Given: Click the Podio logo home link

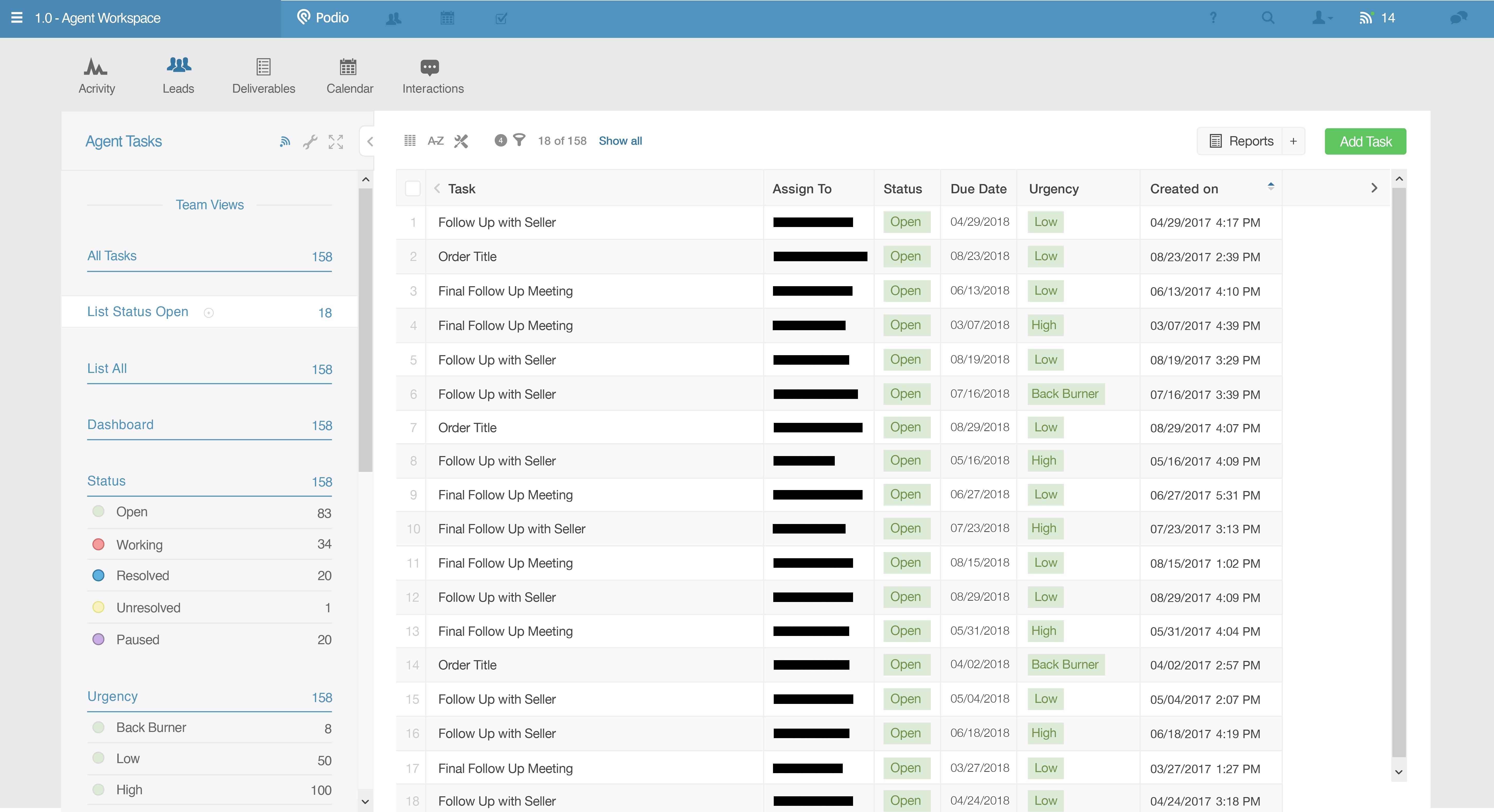Looking at the screenshot, I should pyautogui.click(x=323, y=18).
